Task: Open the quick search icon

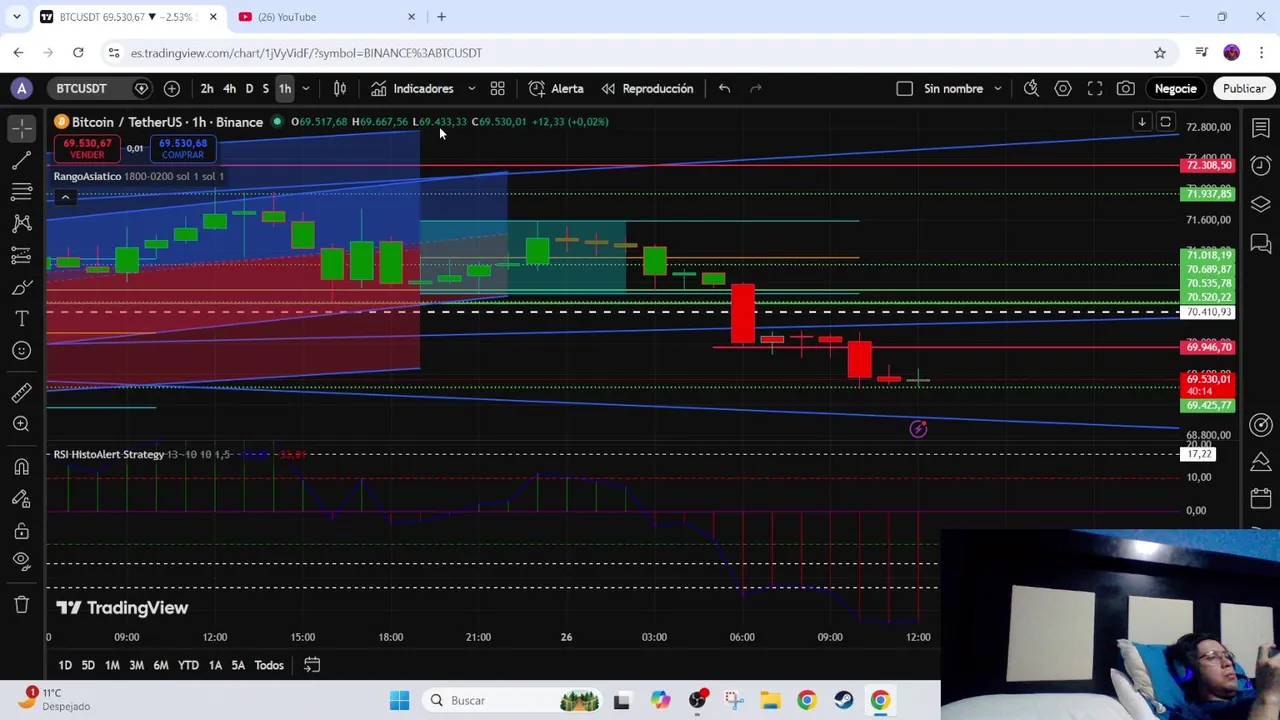Action: coord(1031,89)
